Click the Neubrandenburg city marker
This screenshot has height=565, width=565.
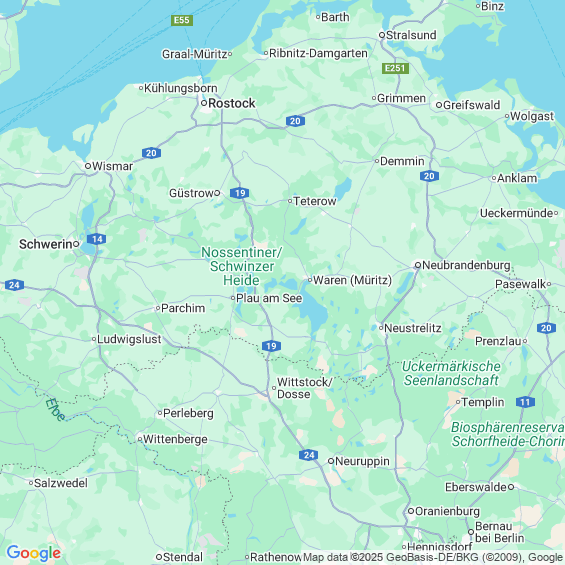(x=418, y=265)
